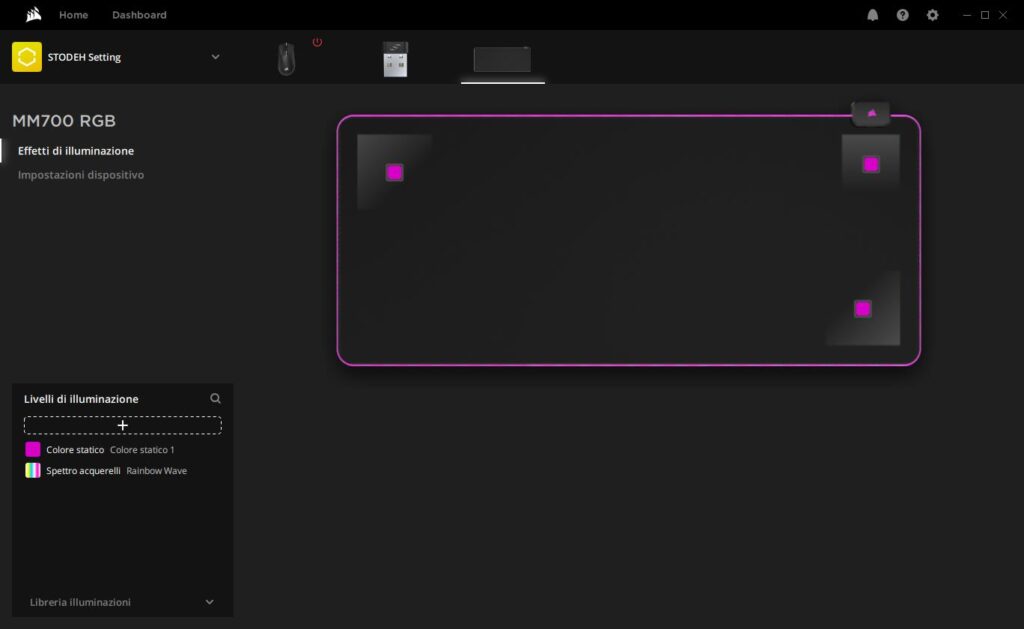Click the Corsair sails logo

click(33, 14)
